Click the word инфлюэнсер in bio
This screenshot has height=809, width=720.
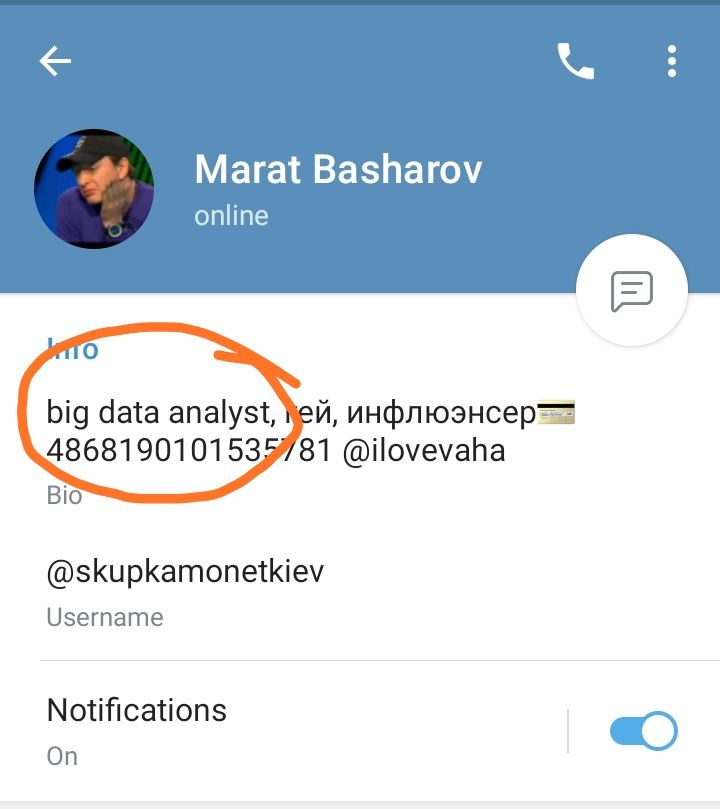pos(441,414)
